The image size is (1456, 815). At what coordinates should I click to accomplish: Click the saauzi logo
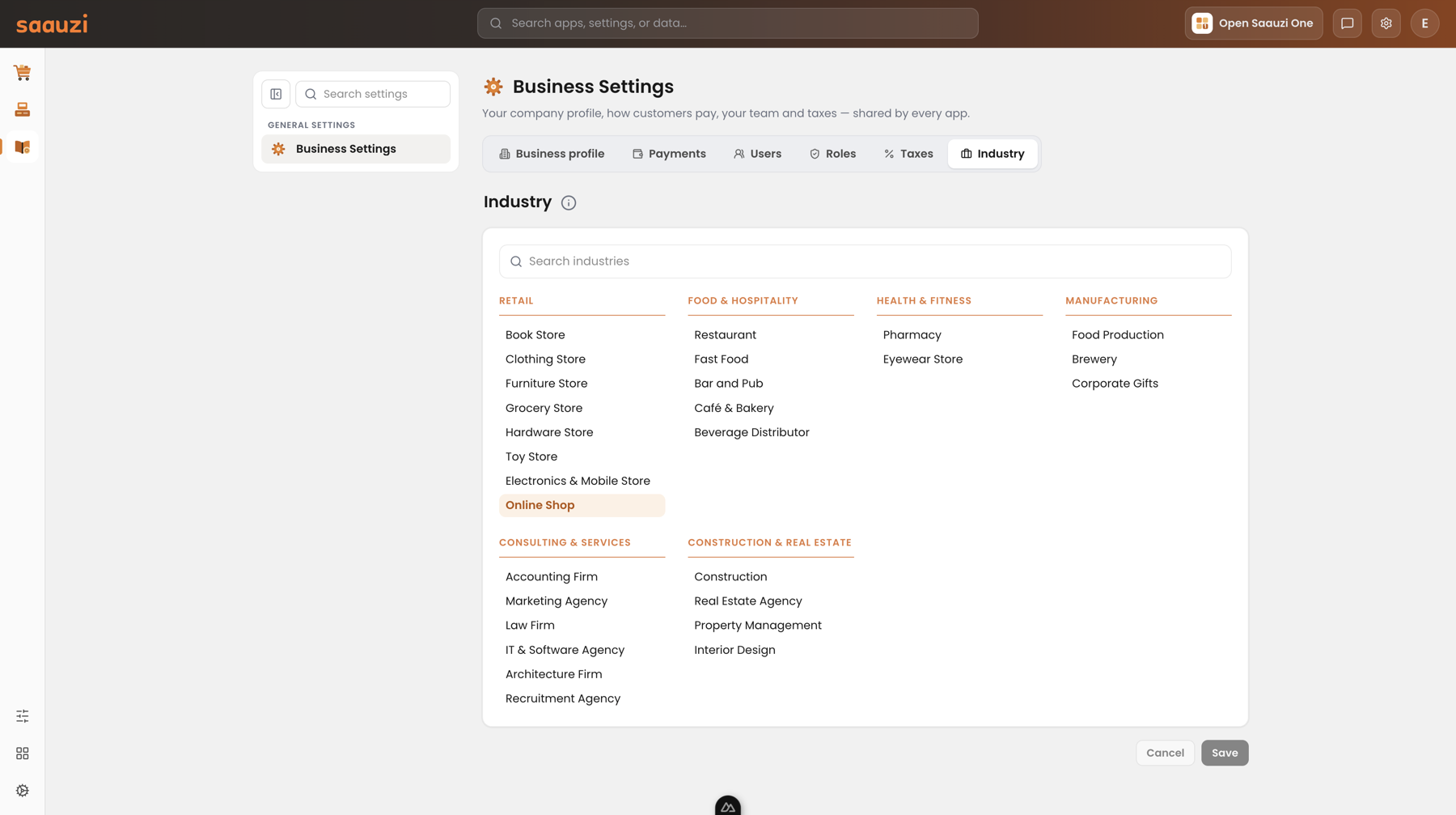[x=52, y=24]
